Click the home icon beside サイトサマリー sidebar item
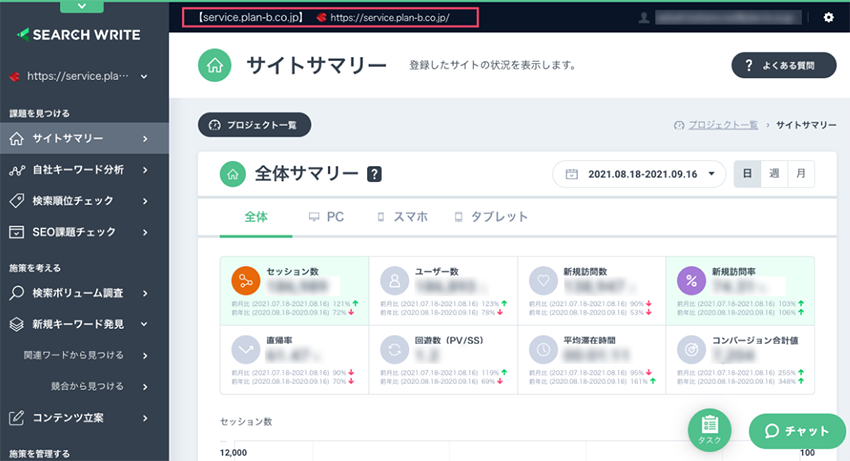The width and height of the screenshot is (850, 461). coord(16,139)
